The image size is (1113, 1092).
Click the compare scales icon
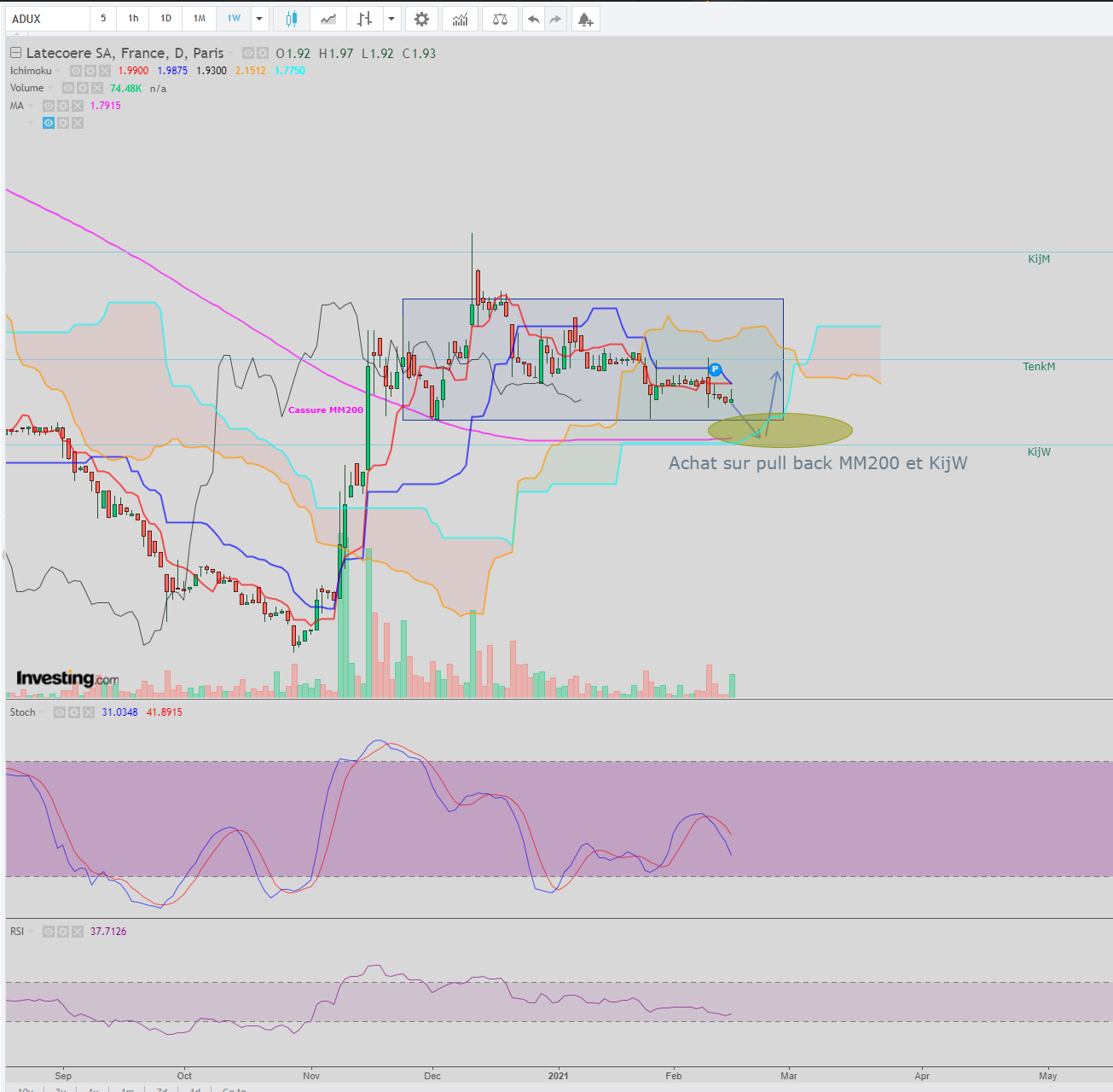click(x=501, y=19)
